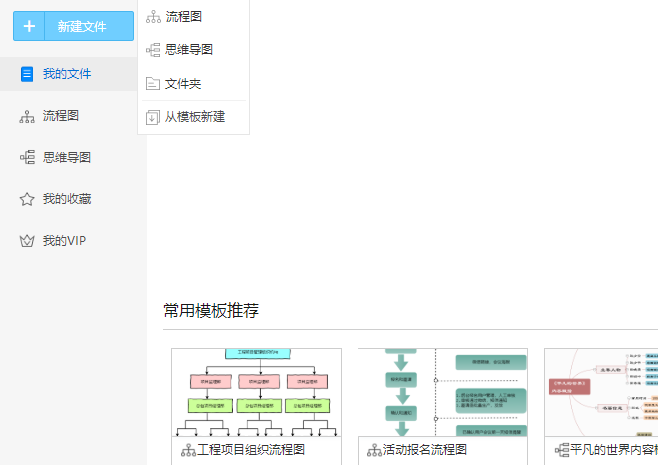Open the 平凡的世界 mind map thumbnail
This screenshot has width=658, height=465.
[601, 392]
